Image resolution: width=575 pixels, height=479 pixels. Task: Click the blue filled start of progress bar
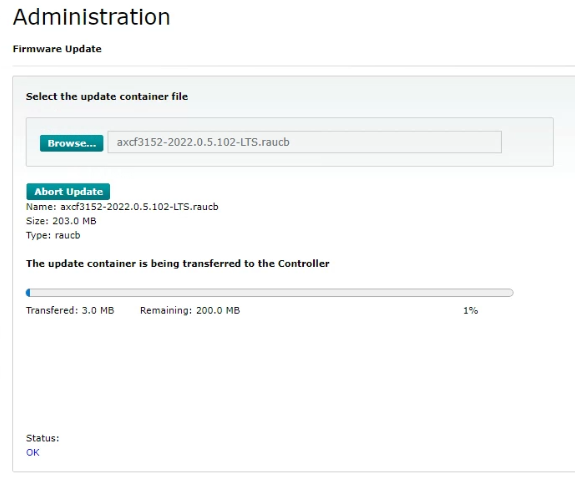(28, 293)
